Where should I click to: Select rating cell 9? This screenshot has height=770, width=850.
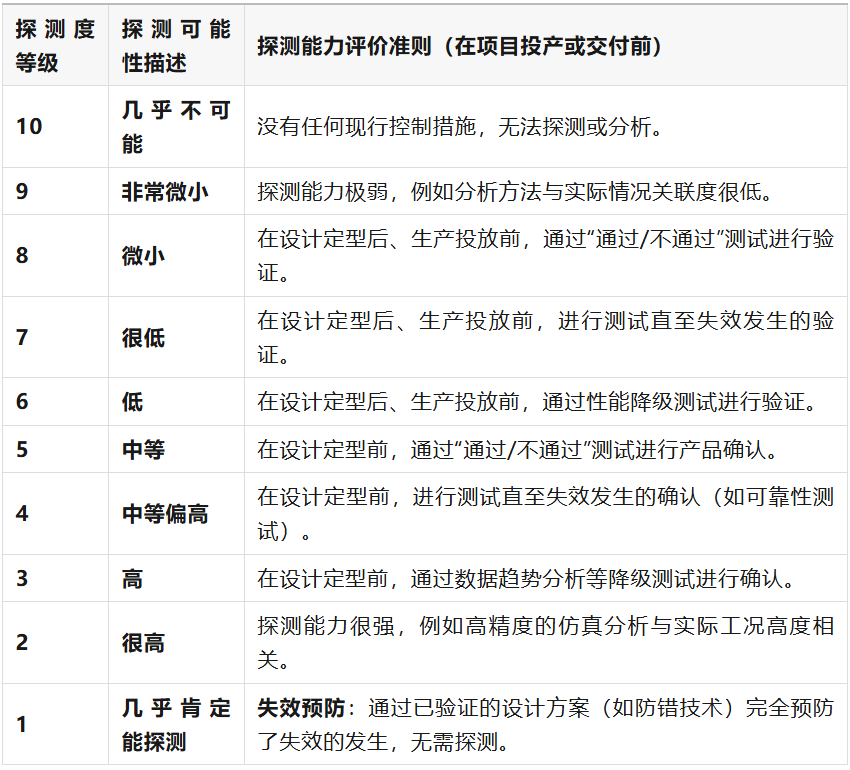[x=55, y=191]
